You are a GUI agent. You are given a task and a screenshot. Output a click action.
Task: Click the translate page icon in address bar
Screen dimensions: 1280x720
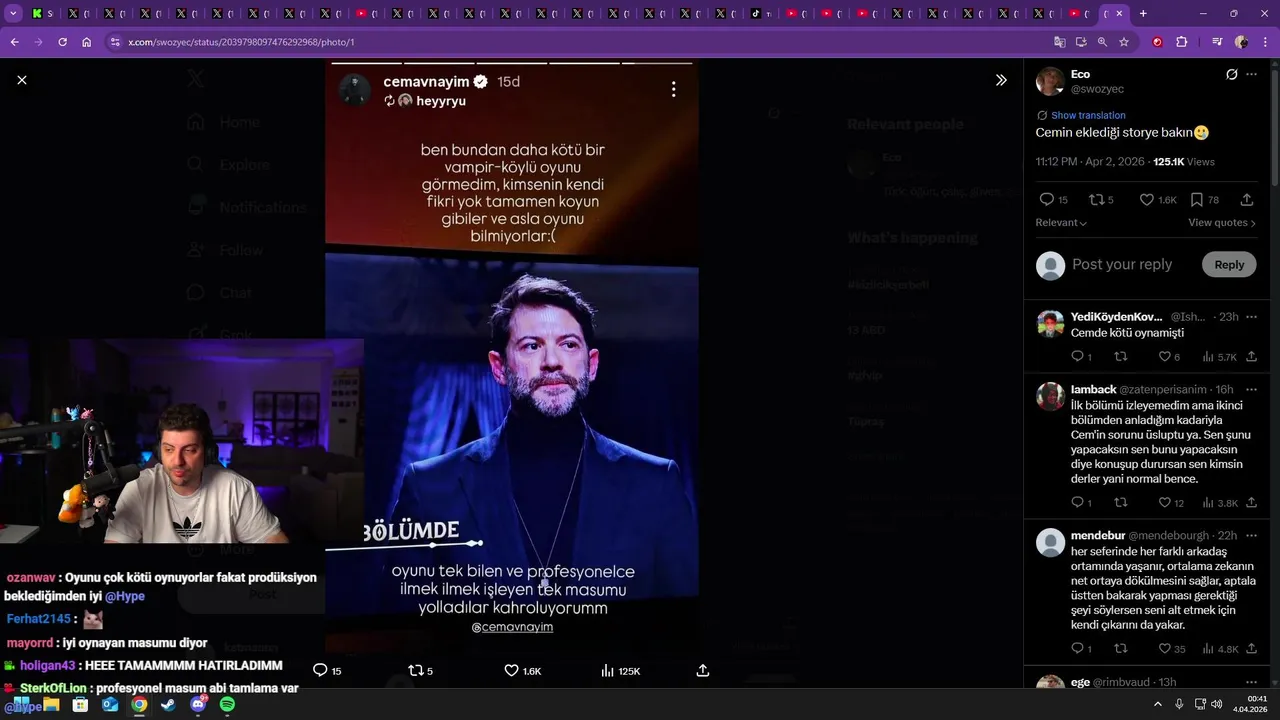1060,42
